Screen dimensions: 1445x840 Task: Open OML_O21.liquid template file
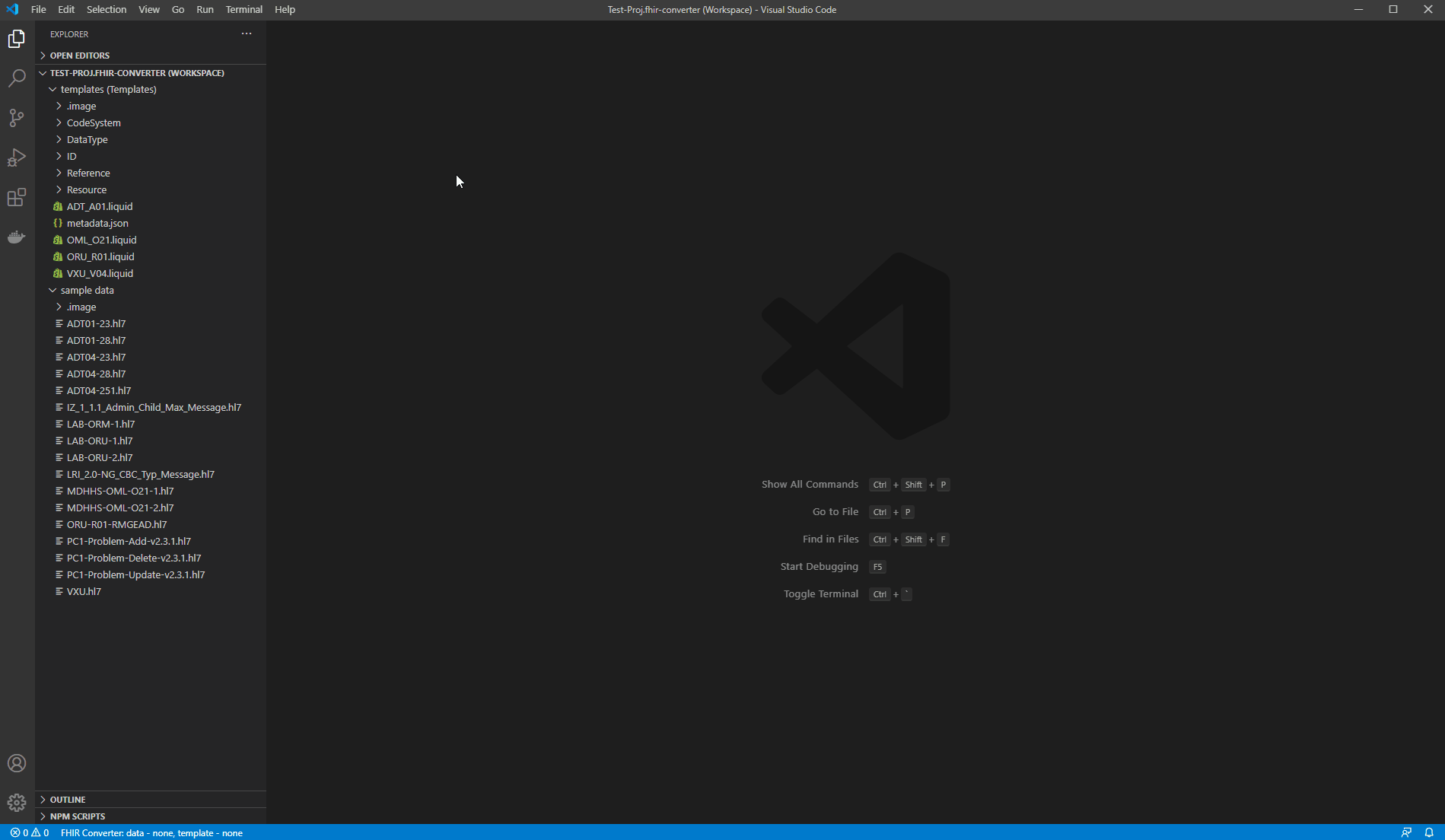(x=151, y=240)
